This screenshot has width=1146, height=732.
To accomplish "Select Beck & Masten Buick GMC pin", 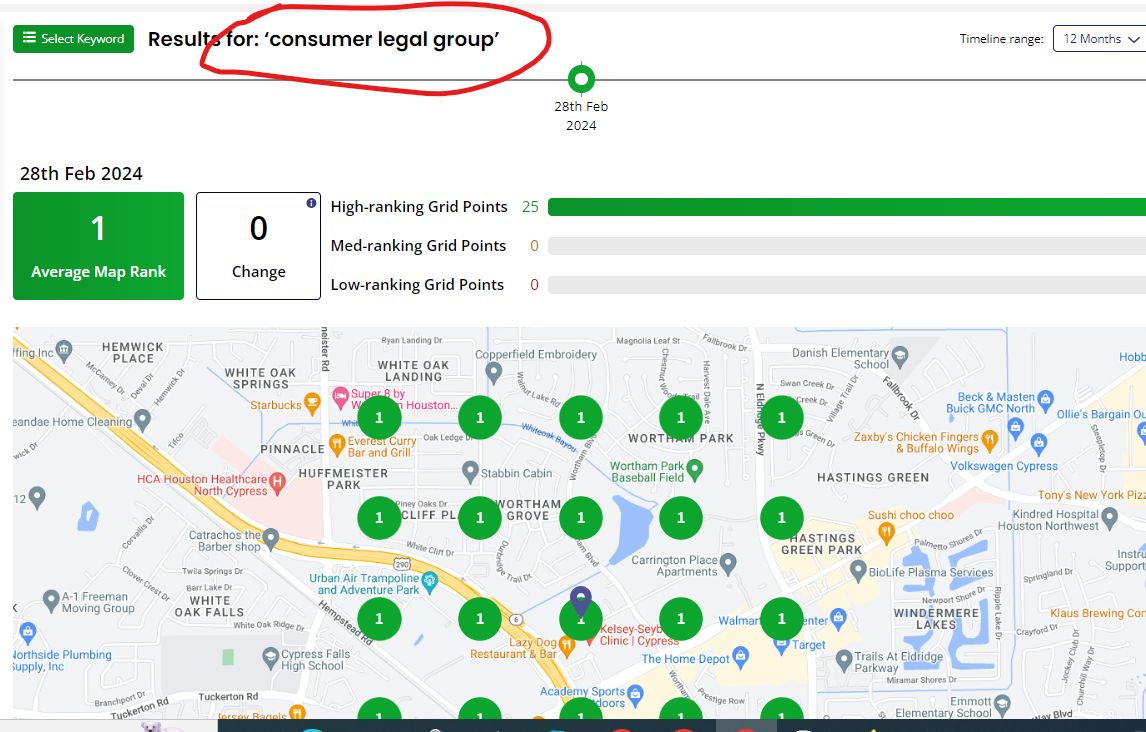I will point(1045,398).
